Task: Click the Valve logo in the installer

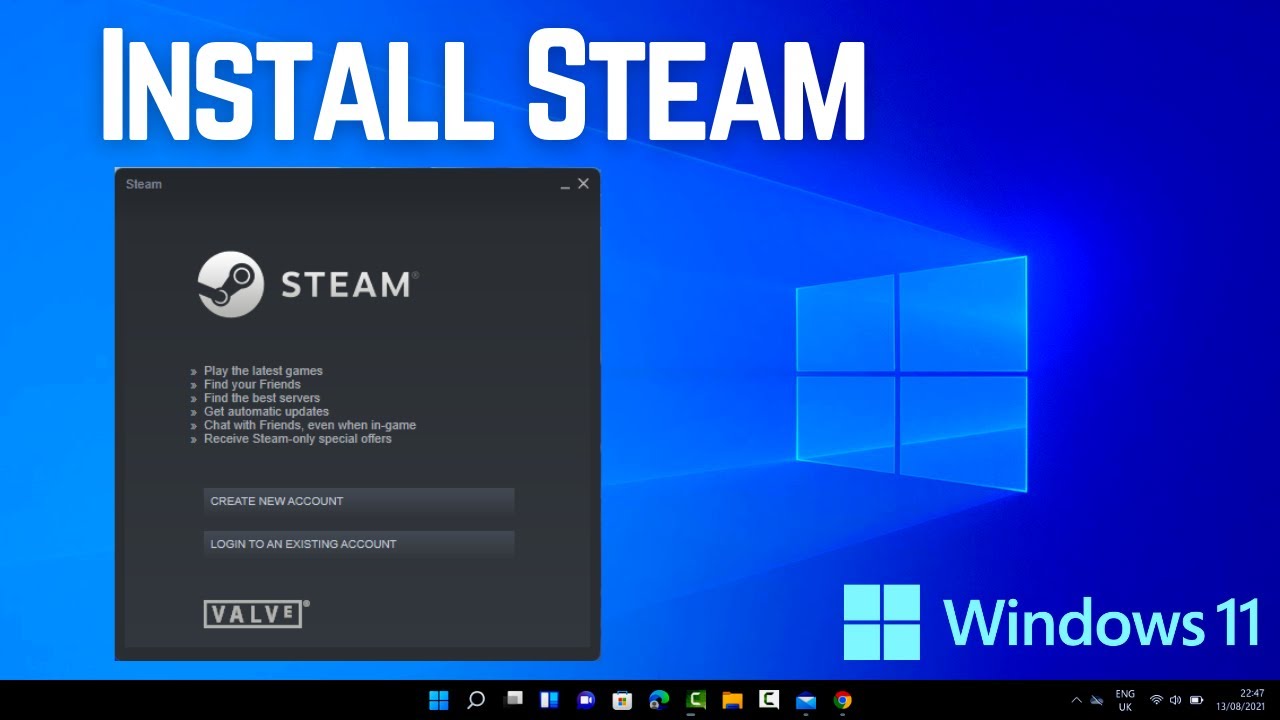Action: pos(254,614)
